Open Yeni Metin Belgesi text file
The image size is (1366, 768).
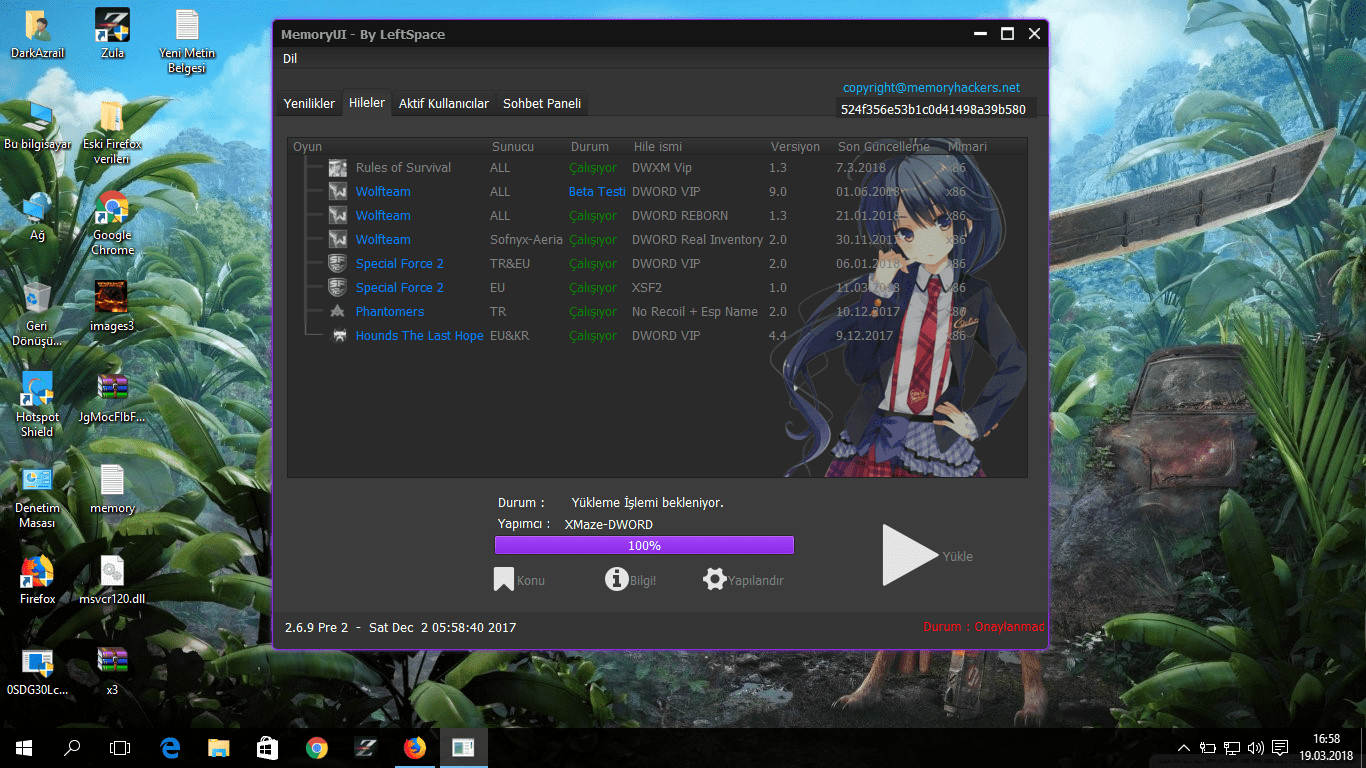pos(187,42)
